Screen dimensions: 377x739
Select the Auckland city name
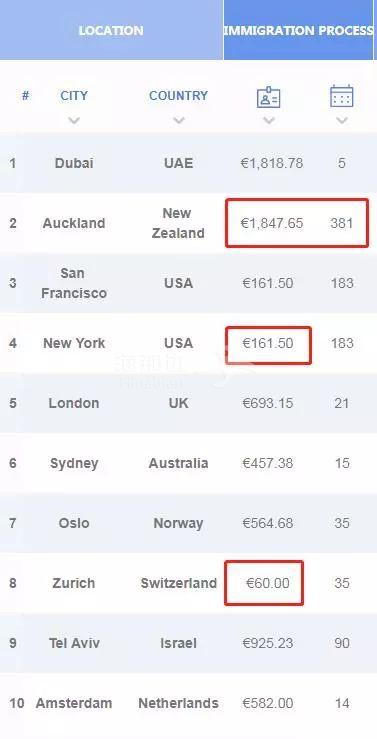[x=74, y=223]
